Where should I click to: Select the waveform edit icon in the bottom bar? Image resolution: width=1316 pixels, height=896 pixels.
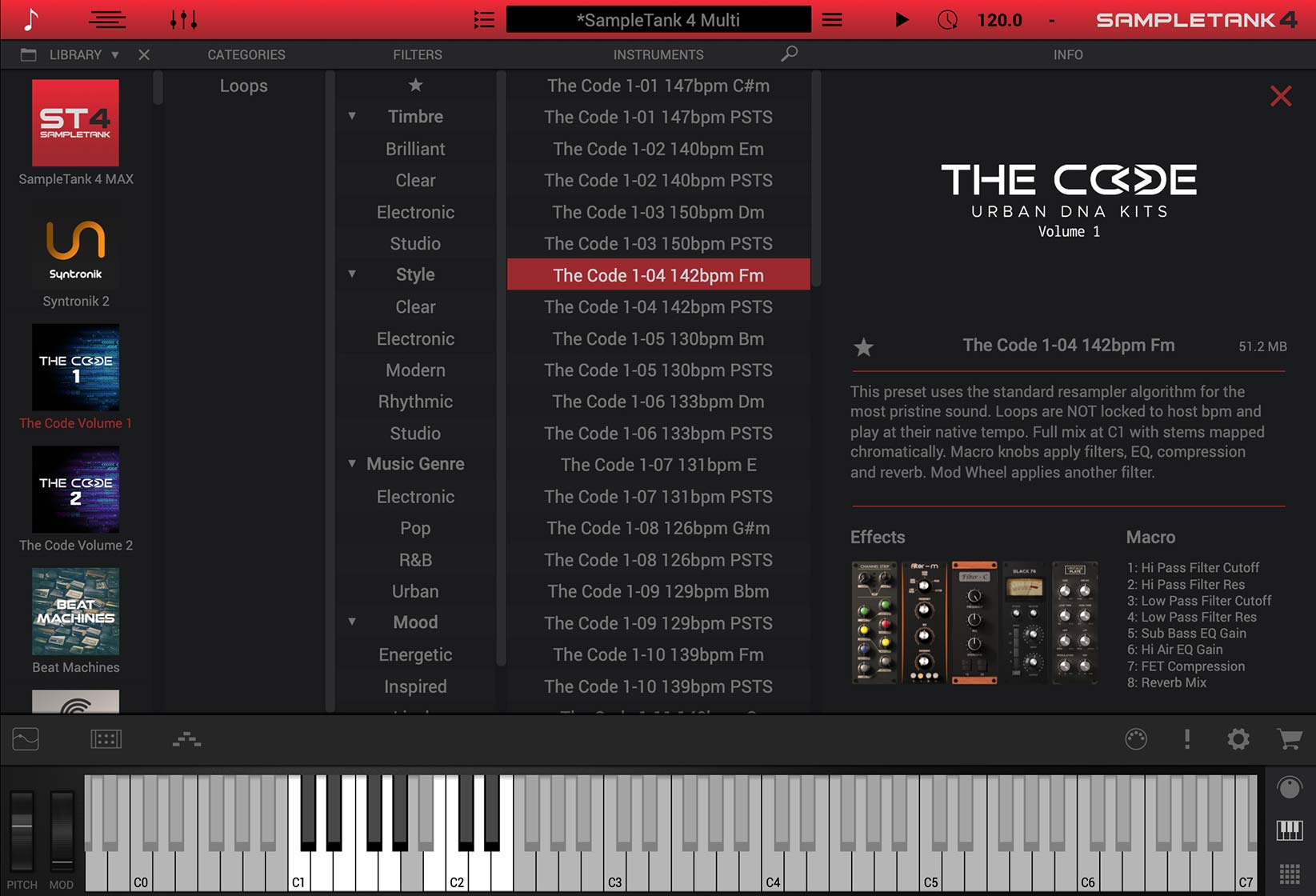[25, 740]
